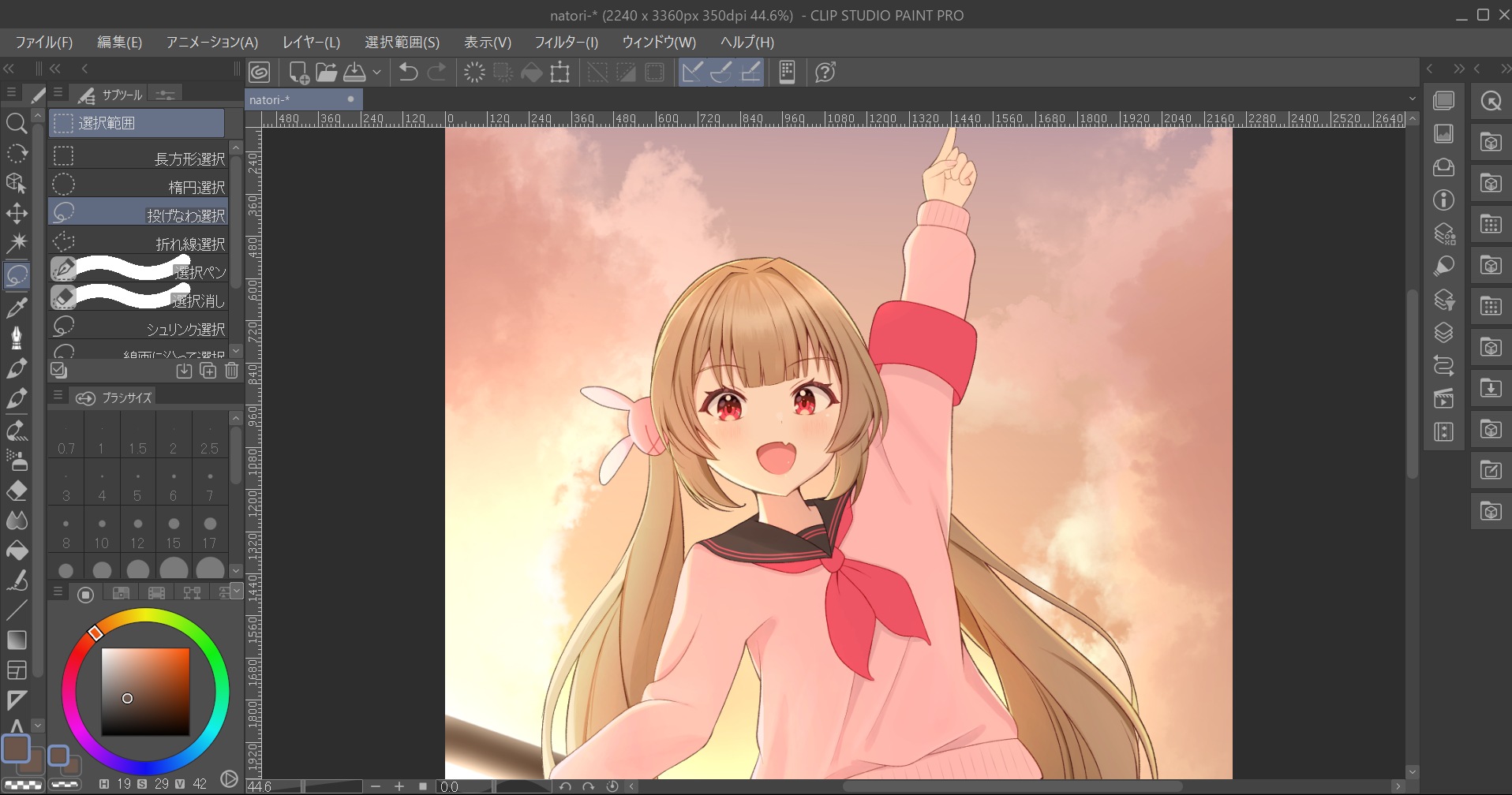The height and width of the screenshot is (795, 1512).
Task: Click the Open file folder icon
Action: click(x=327, y=73)
